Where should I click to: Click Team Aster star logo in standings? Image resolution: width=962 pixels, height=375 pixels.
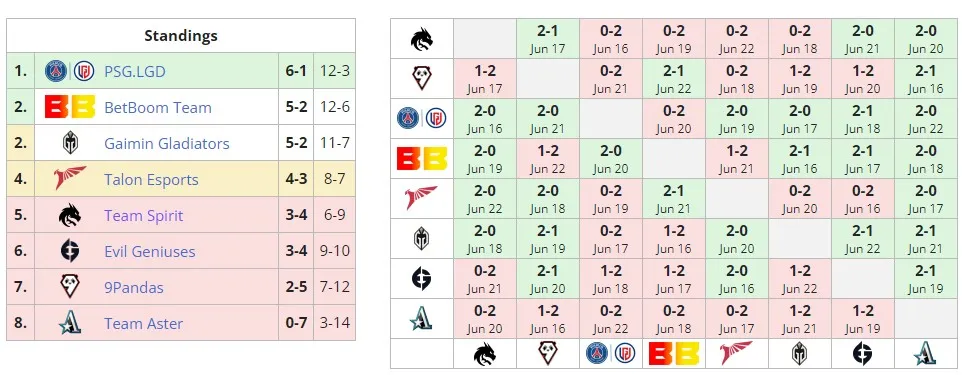(70, 323)
